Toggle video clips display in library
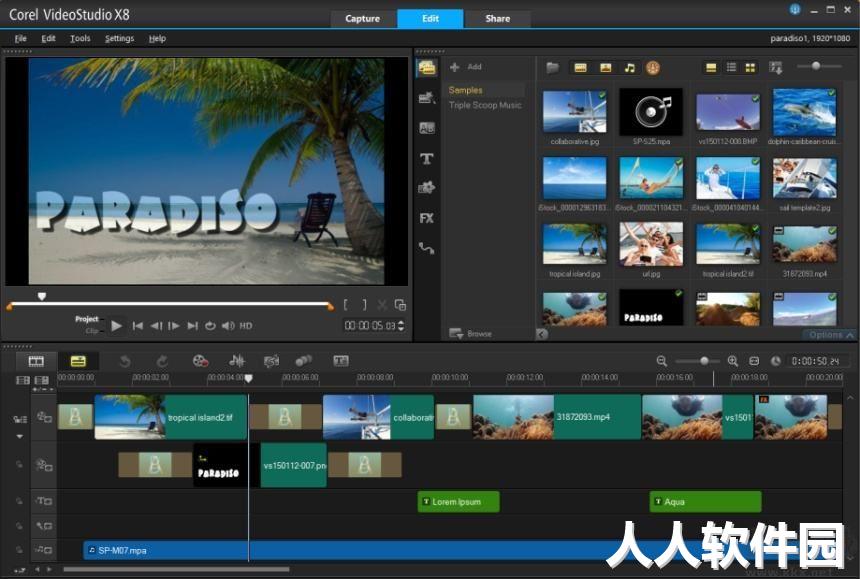 coord(580,67)
